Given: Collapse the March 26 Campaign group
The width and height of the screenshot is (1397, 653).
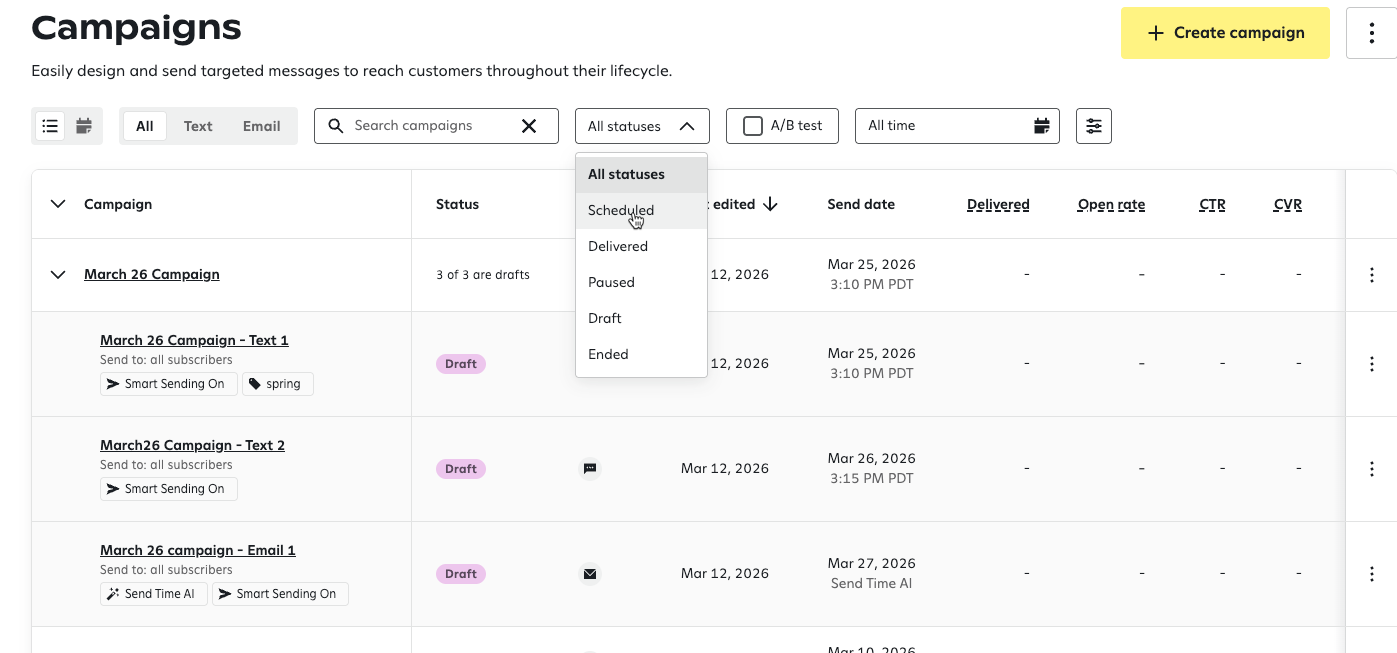Looking at the screenshot, I should pos(58,275).
